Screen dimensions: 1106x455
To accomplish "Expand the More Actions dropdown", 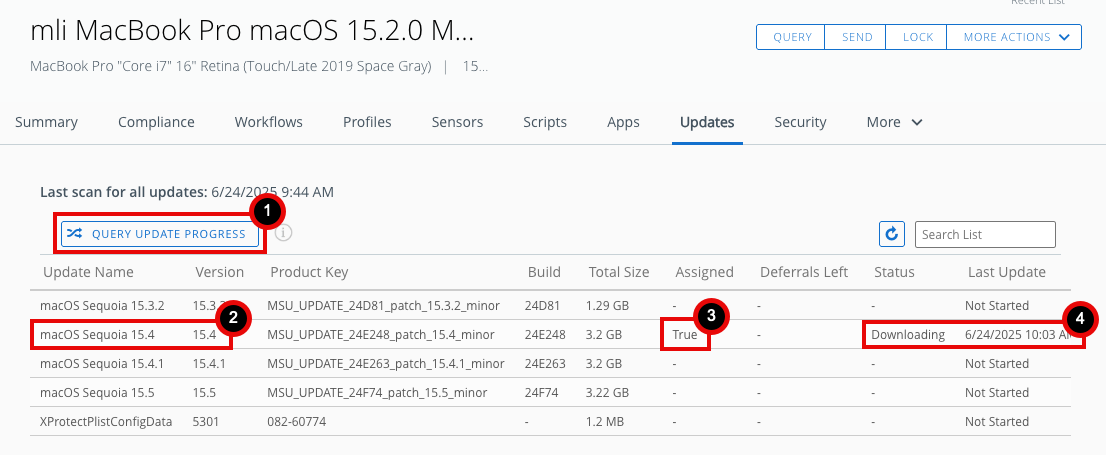I will 1014,37.
